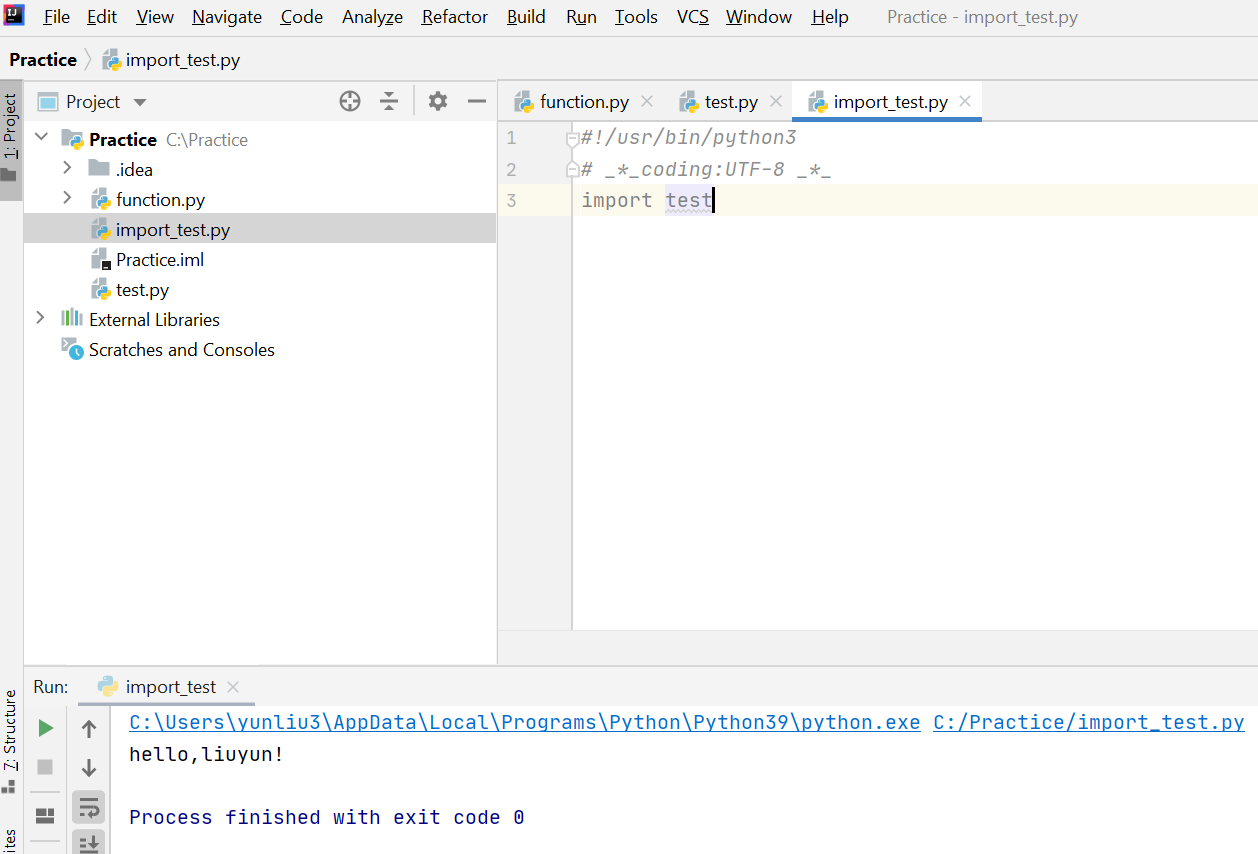Image resolution: width=1258 pixels, height=854 pixels.
Task: Open the Refactor menu
Action: (x=455, y=17)
